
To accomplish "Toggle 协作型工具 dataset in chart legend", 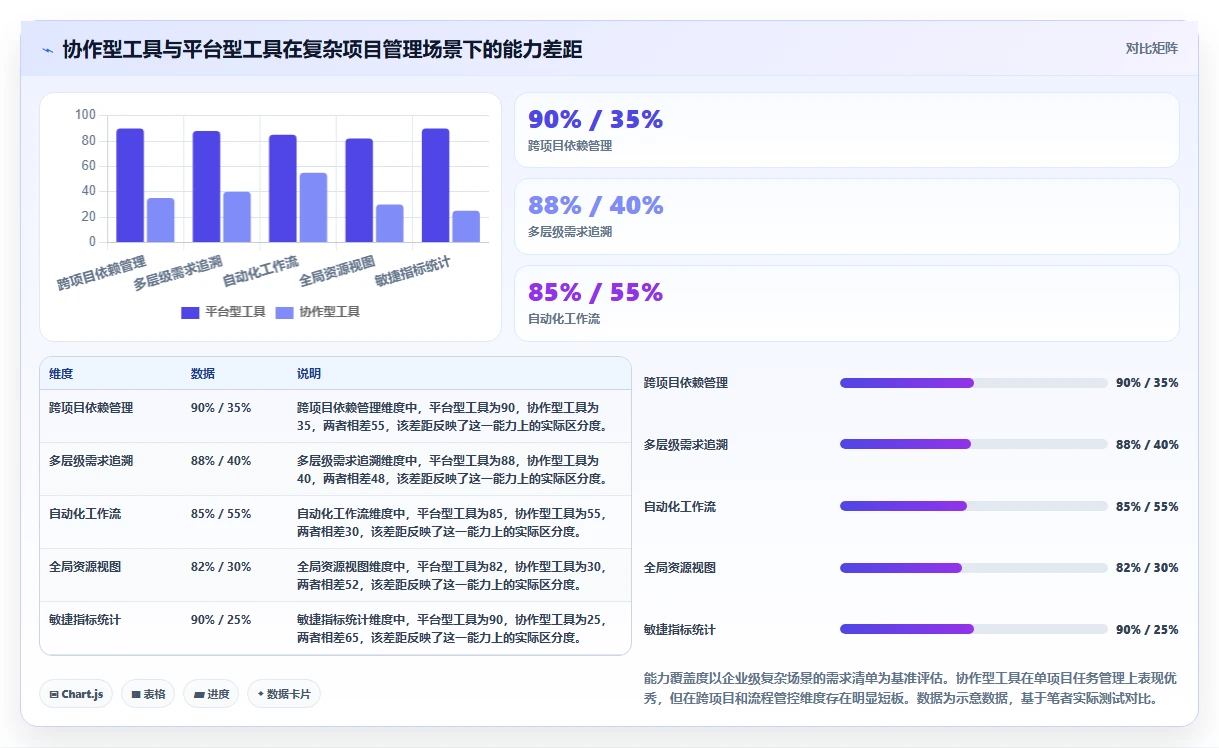I will pyautogui.click(x=317, y=312).
